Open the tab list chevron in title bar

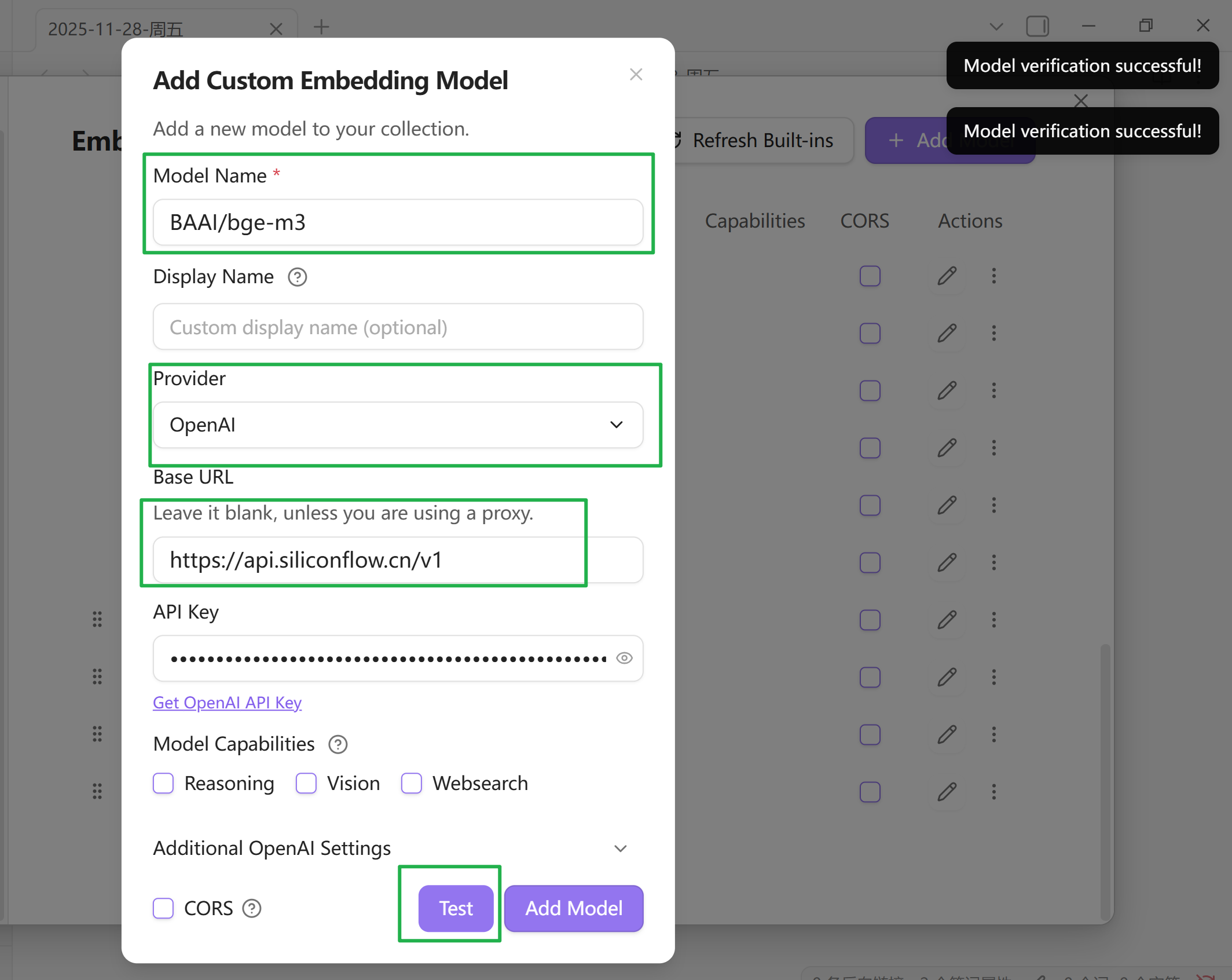click(996, 27)
